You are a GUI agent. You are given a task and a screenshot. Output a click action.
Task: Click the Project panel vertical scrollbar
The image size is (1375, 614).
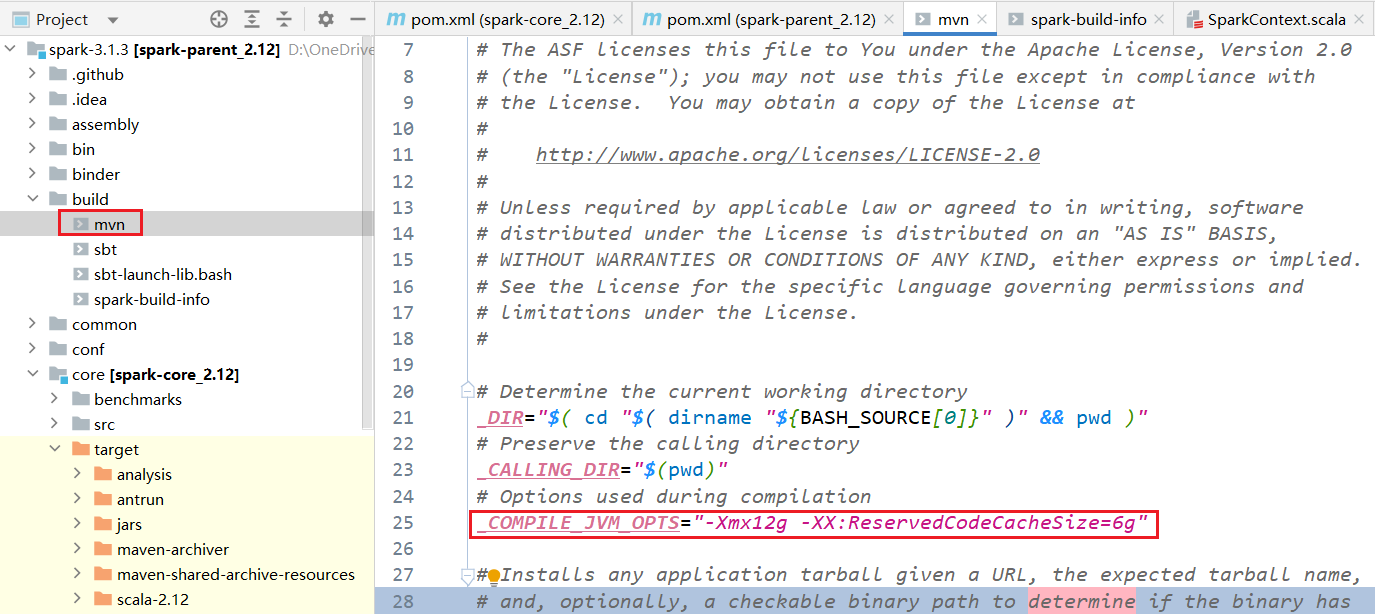[368, 235]
